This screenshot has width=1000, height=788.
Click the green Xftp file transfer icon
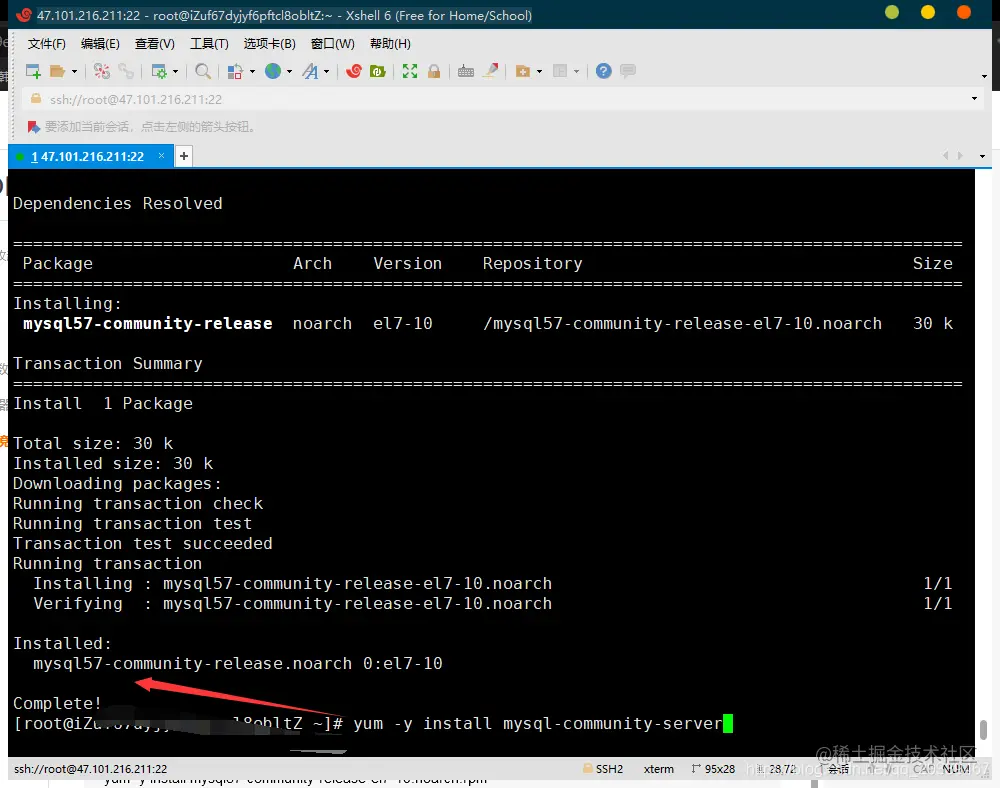[x=378, y=71]
